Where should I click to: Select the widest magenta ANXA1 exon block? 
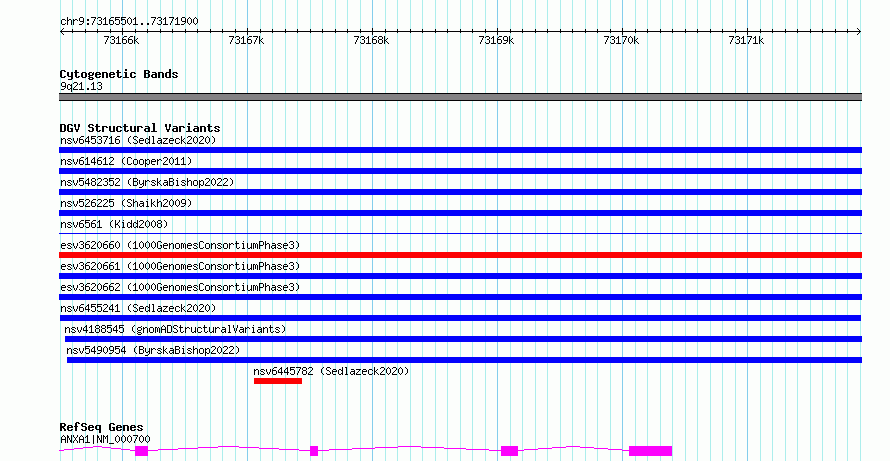coord(650,451)
